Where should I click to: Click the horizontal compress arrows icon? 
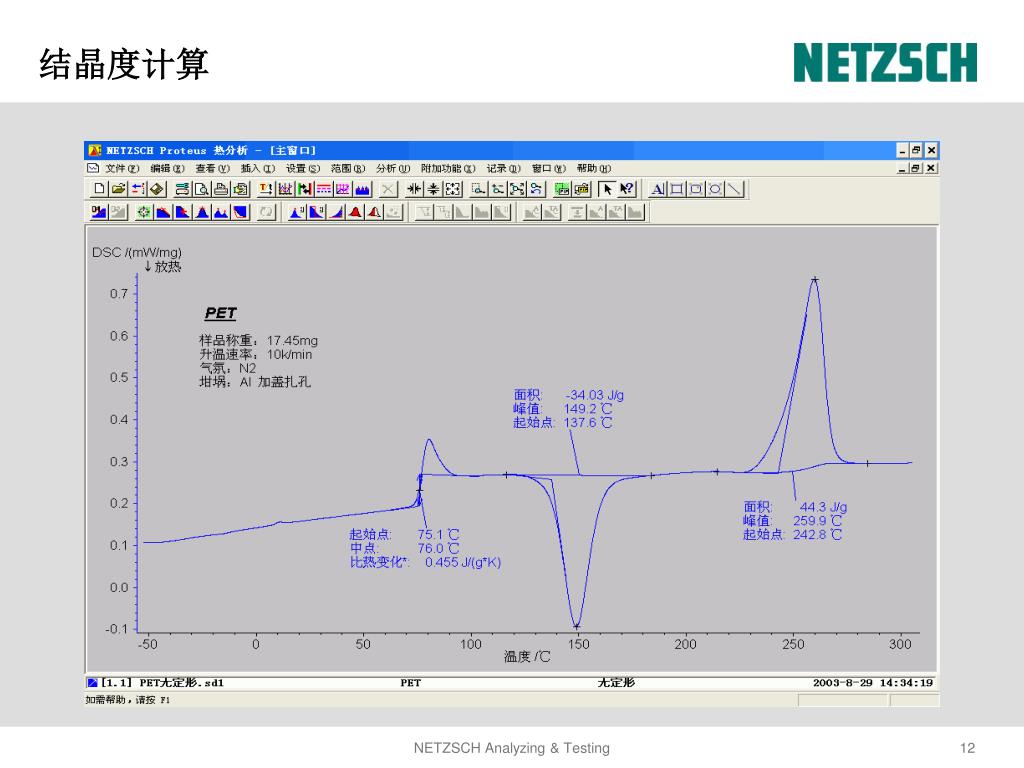pos(414,189)
